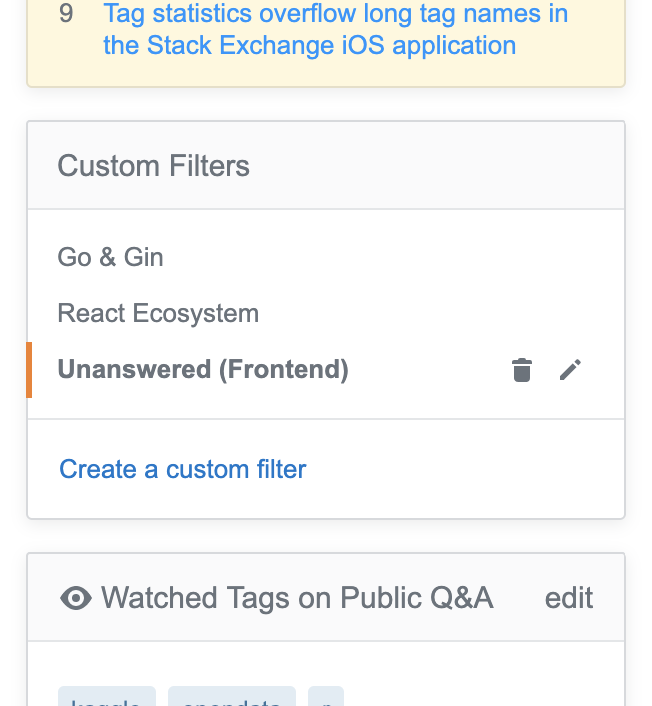The image size is (652, 706).
Task: Click the orange active-filter indicator bar
Action: pyautogui.click(x=29, y=370)
